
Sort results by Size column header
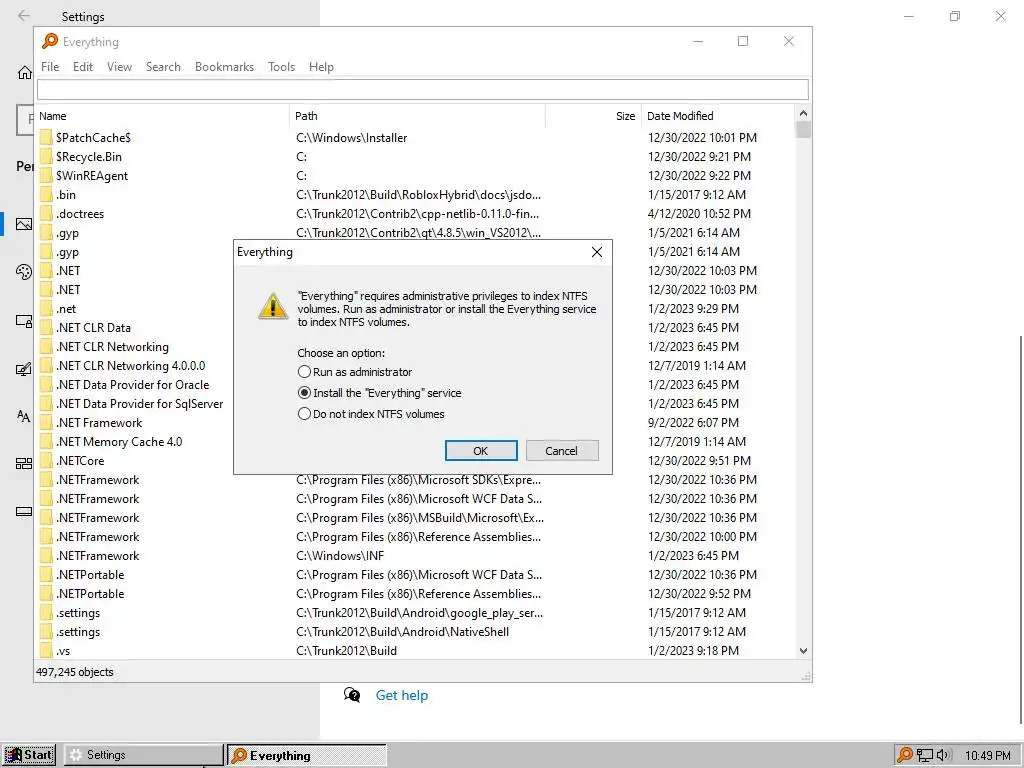[x=593, y=116]
